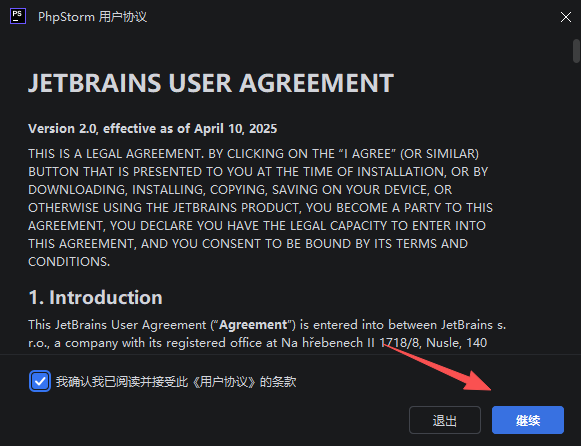Click the vertical scrollbar thumb of agreement text
581x446 pixels.
click(x=576, y=51)
